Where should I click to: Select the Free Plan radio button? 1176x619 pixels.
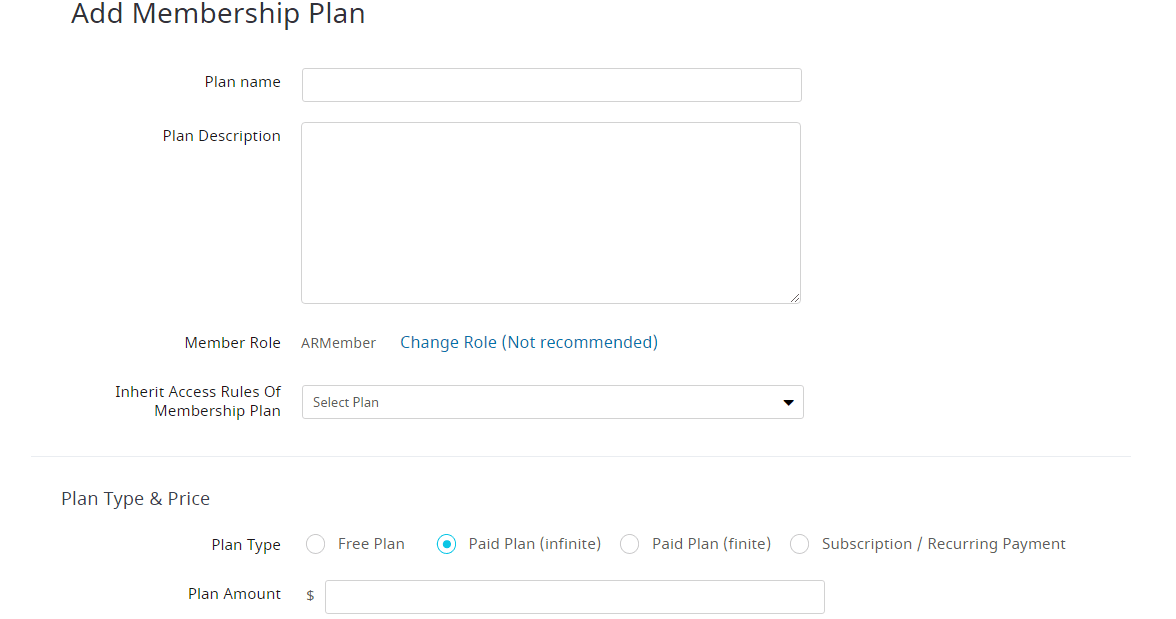[x=316, y=544]
